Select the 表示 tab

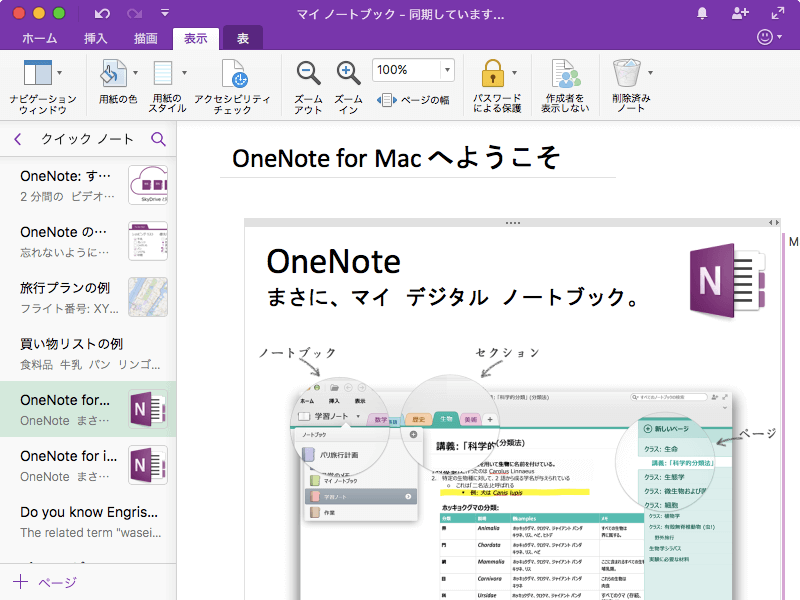point(196,38)
